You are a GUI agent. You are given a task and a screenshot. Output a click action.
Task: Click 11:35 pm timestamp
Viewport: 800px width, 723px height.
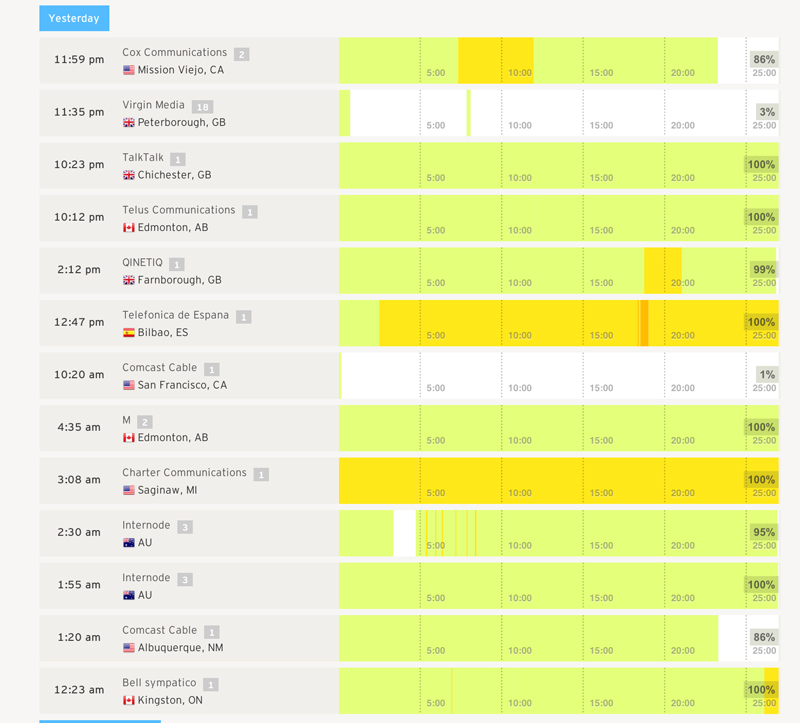(x=79, y=112)
